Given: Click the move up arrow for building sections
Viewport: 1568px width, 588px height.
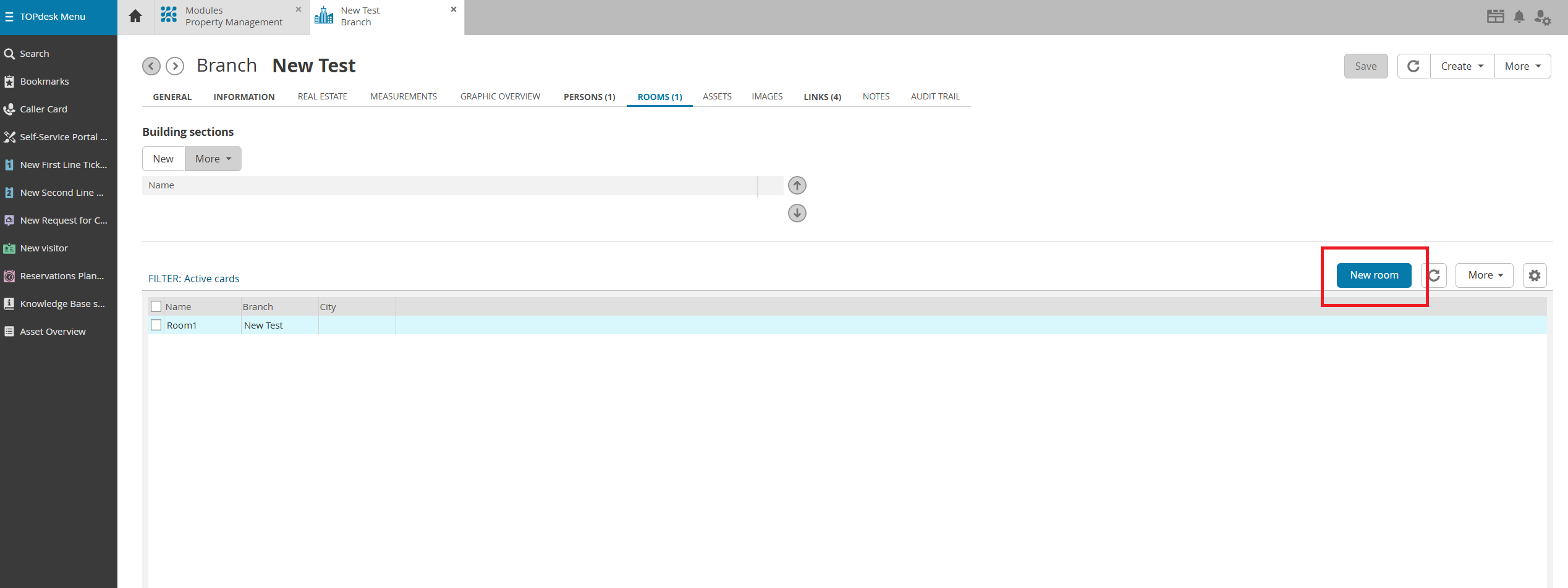Looking at the screenshot, I should [797, 185].
